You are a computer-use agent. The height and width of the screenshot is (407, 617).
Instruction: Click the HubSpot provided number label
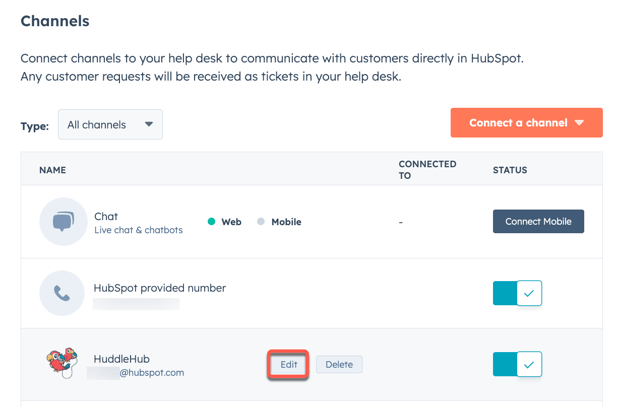click(x=159, y=288)
